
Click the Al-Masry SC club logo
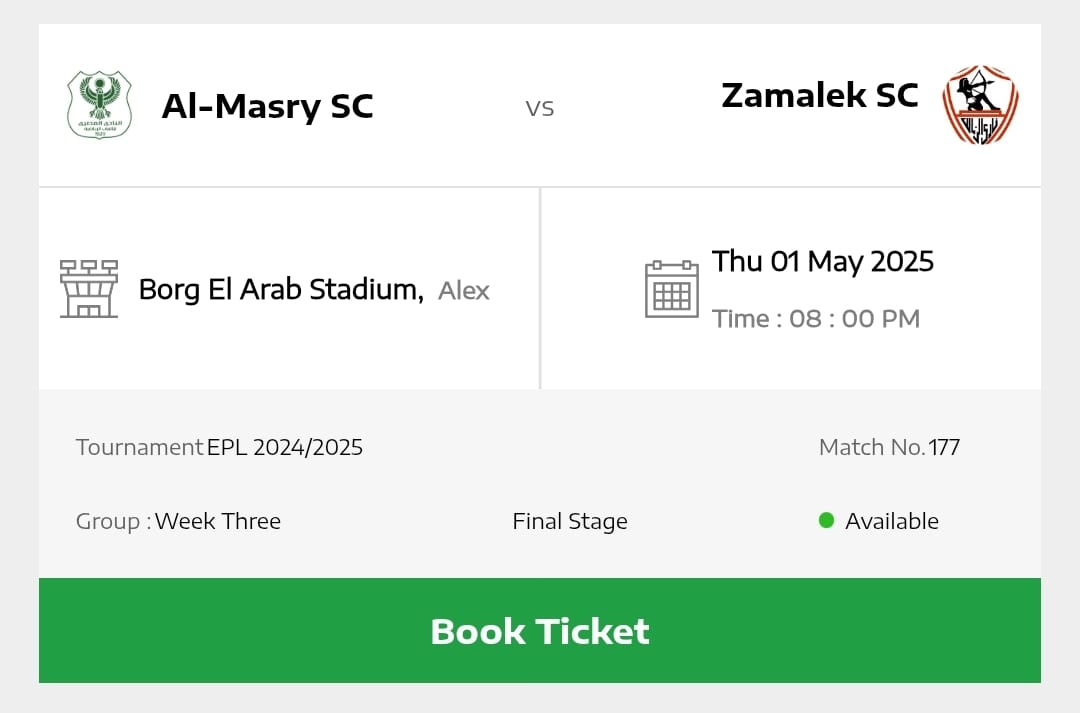coord(98,105)
